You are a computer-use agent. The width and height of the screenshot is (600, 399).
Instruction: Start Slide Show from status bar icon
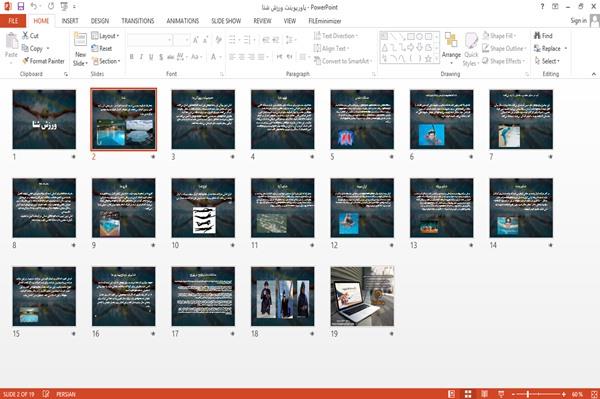501,394
